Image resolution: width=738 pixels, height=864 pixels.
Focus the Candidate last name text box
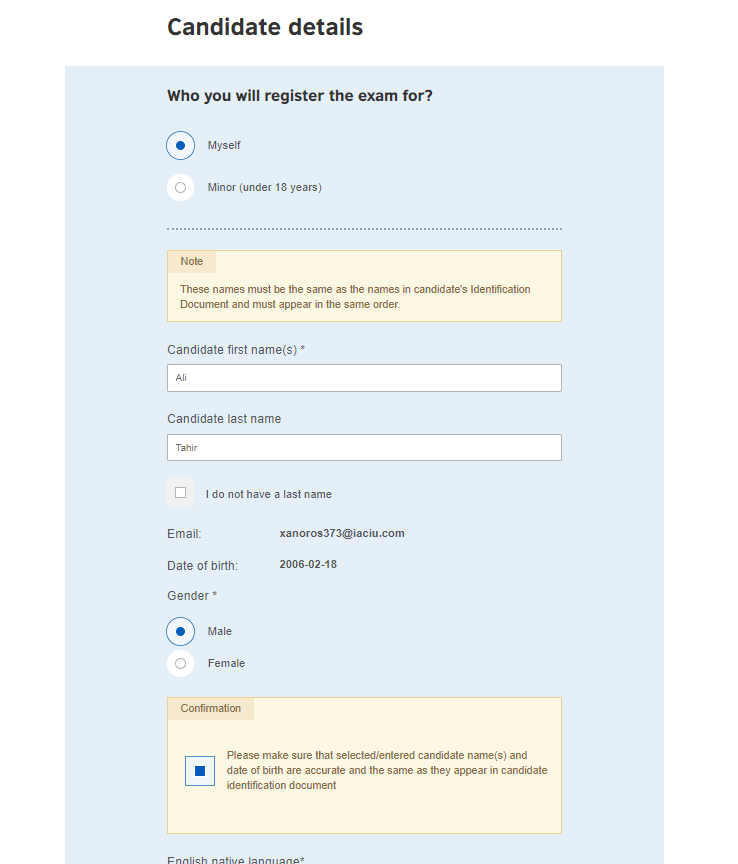pos(364,448)
